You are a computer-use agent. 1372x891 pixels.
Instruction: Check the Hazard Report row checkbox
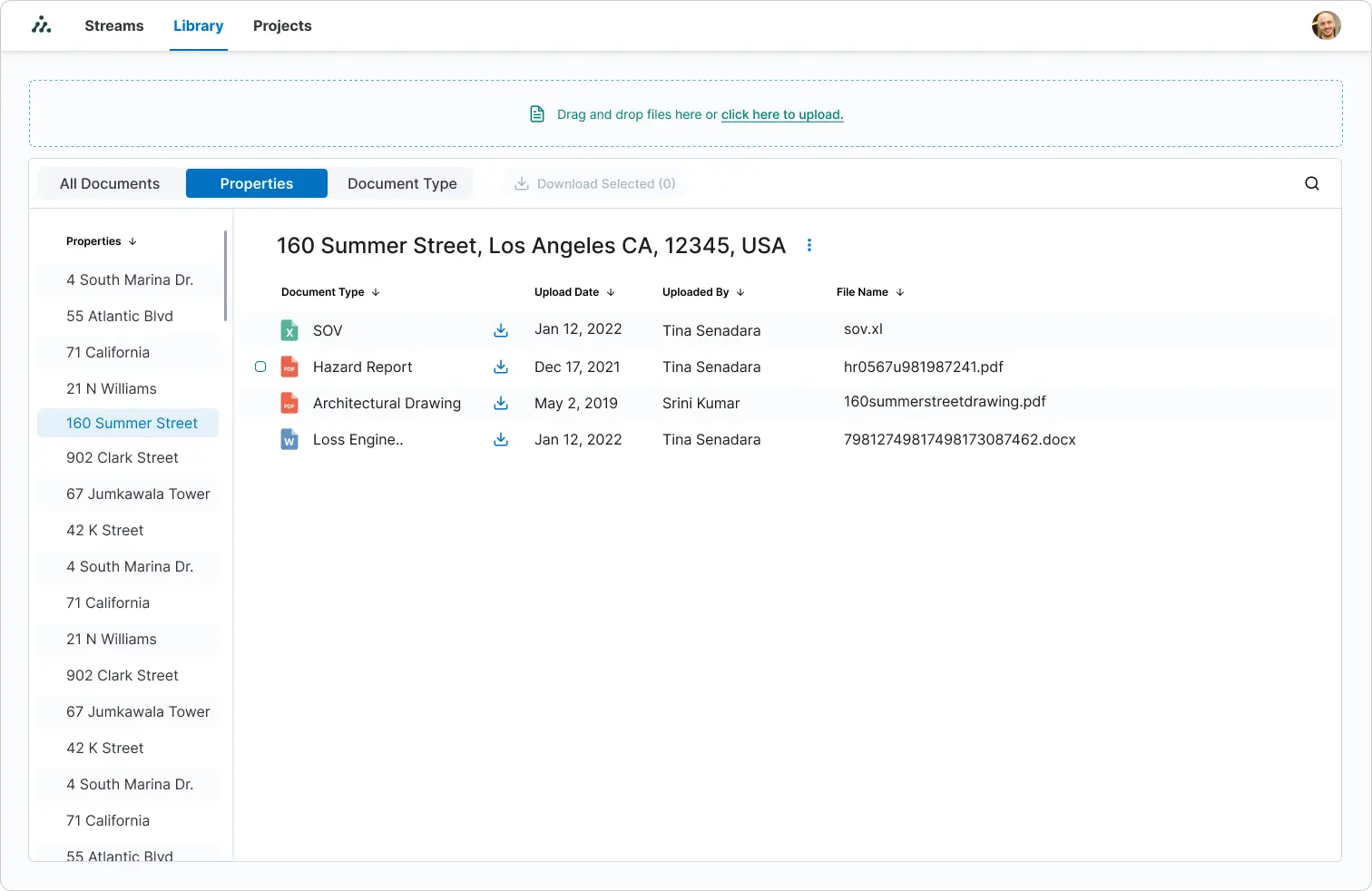[x=260, y=367]
